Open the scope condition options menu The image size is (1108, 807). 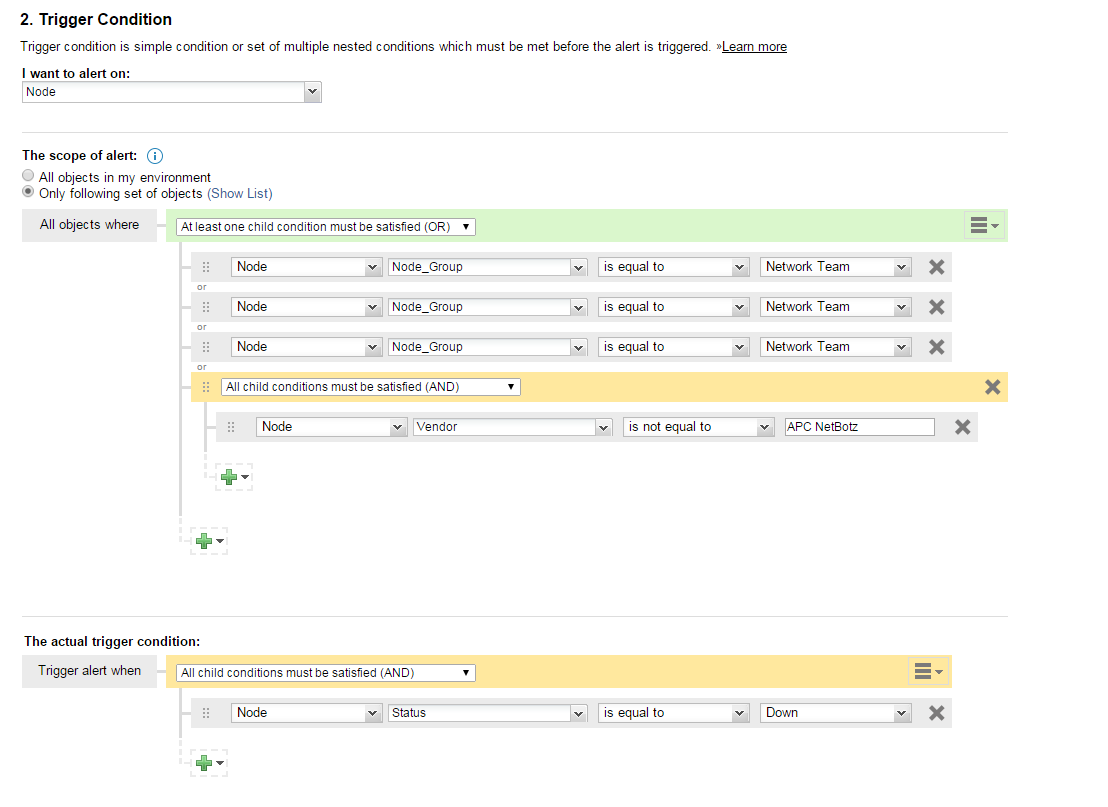coord(983,226)
